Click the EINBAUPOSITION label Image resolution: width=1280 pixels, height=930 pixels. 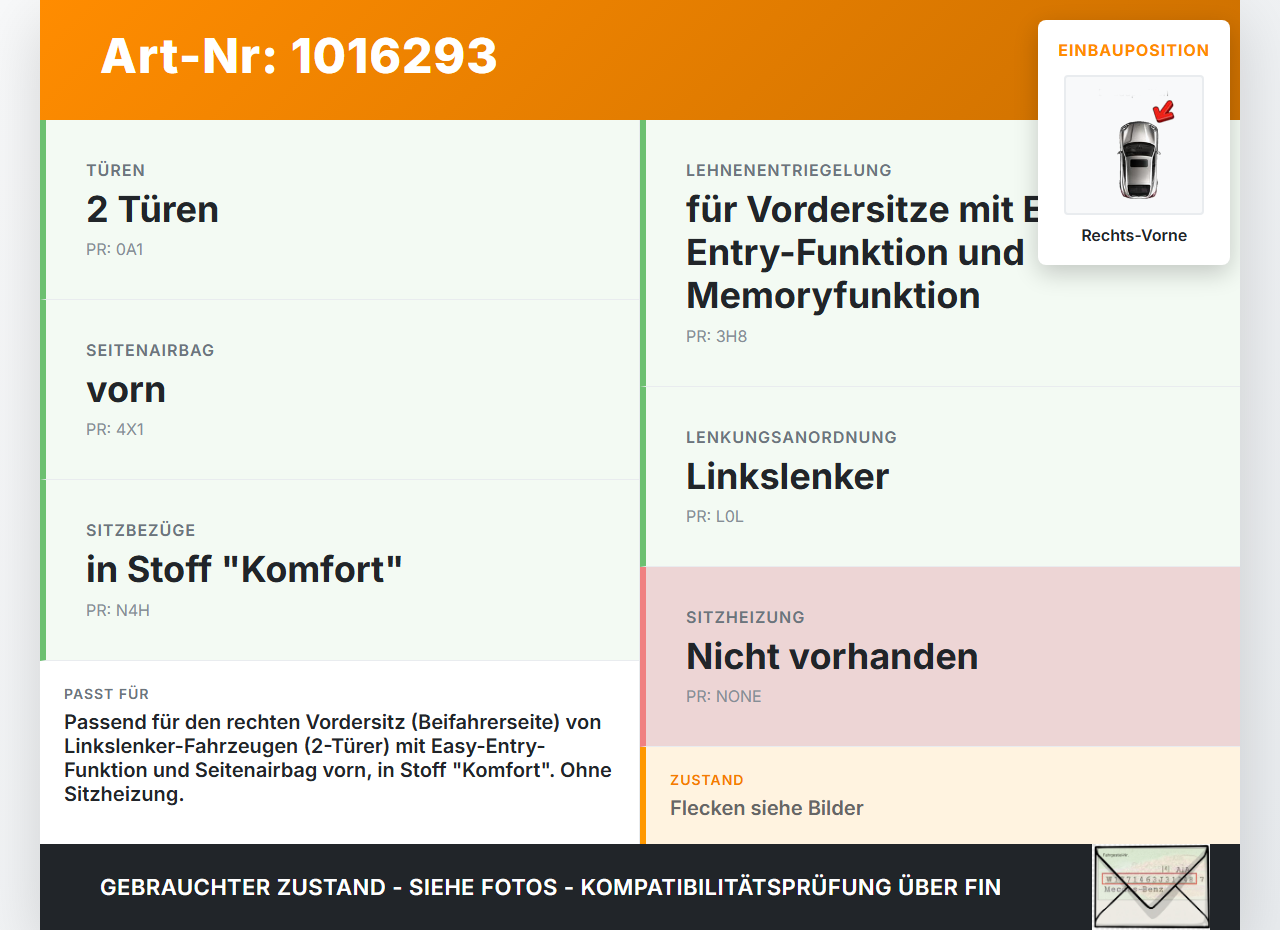[x=1134, y=50]
